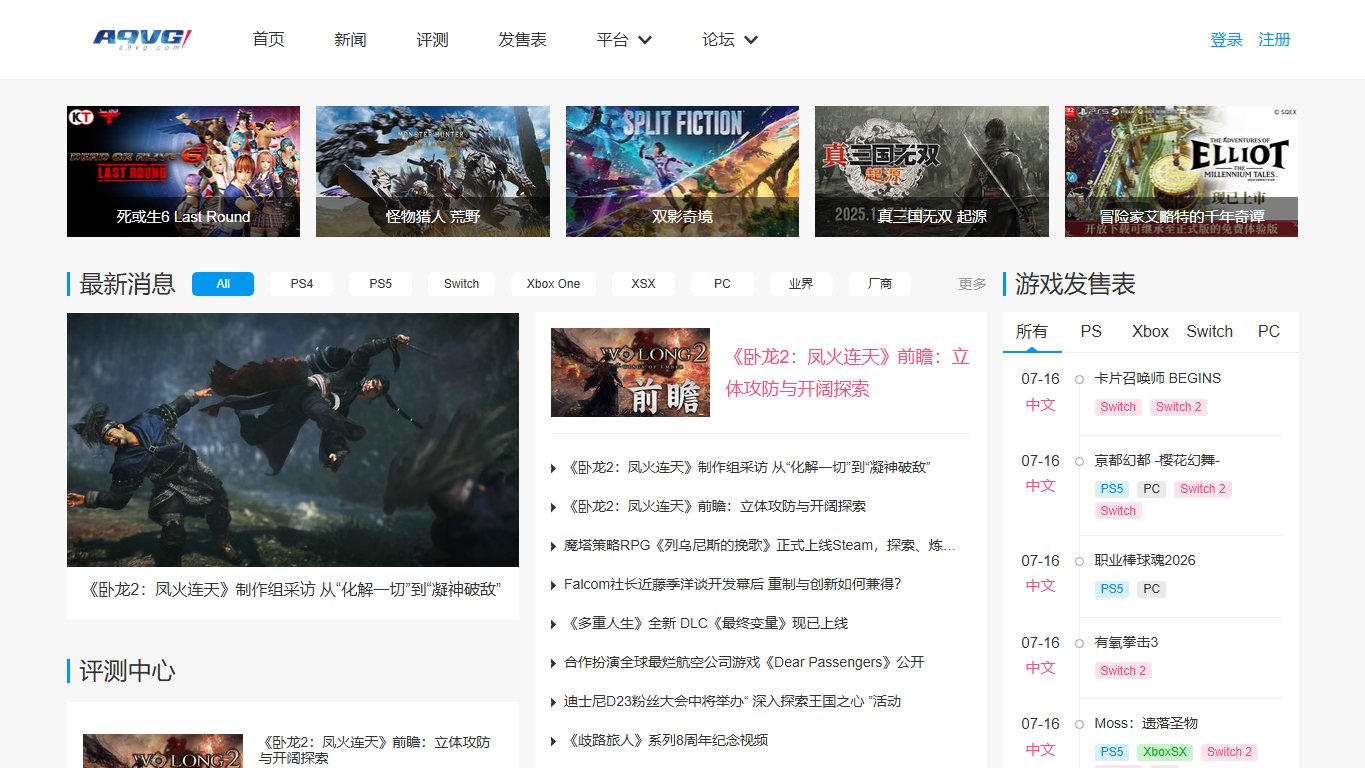The image size is (1365, 768).
Task: Open the 《多重人生》全新 DLC news item
Action: [x=706, y=623]
